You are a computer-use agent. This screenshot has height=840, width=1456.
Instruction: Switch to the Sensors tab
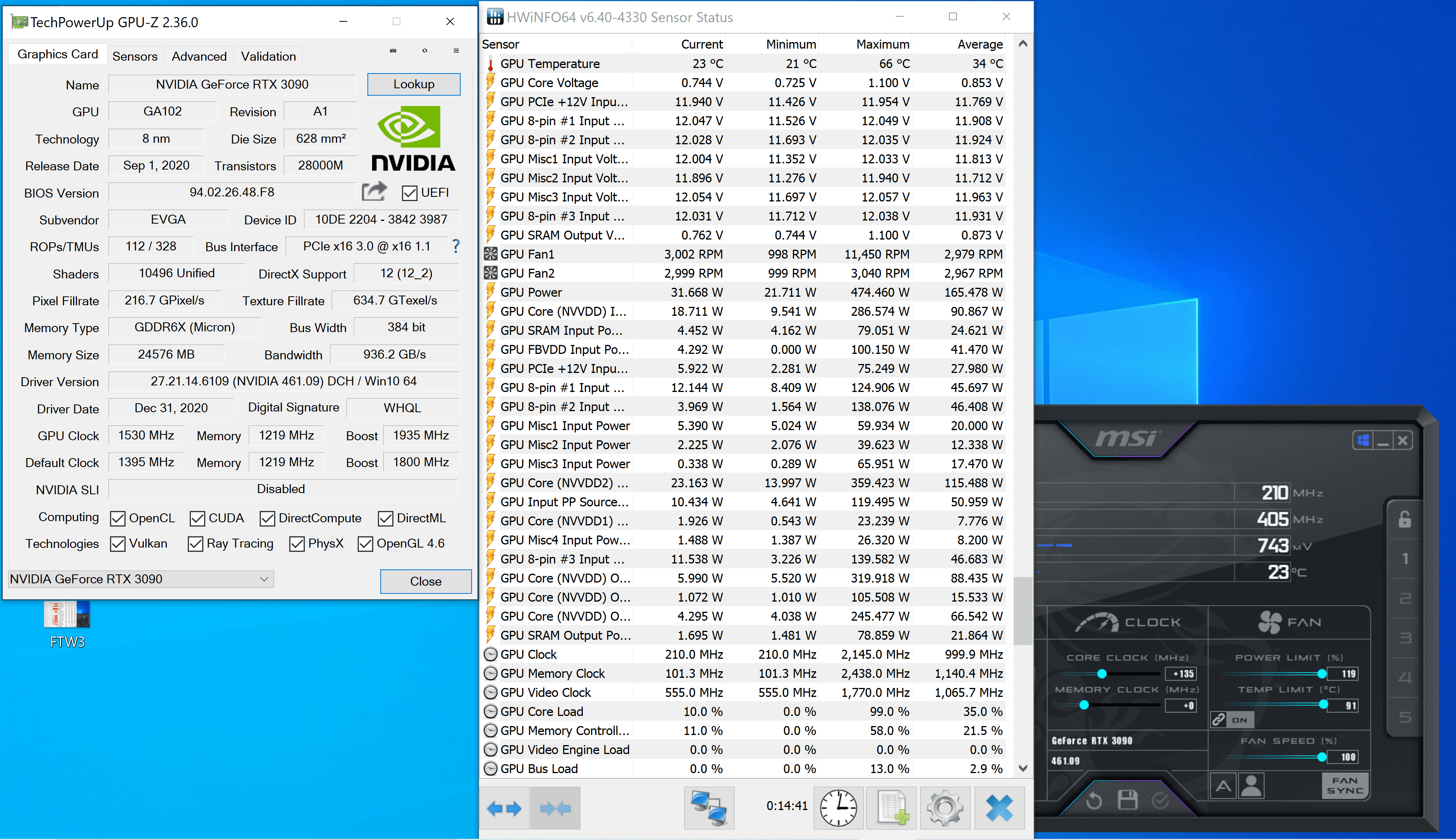tap(135, 56)
